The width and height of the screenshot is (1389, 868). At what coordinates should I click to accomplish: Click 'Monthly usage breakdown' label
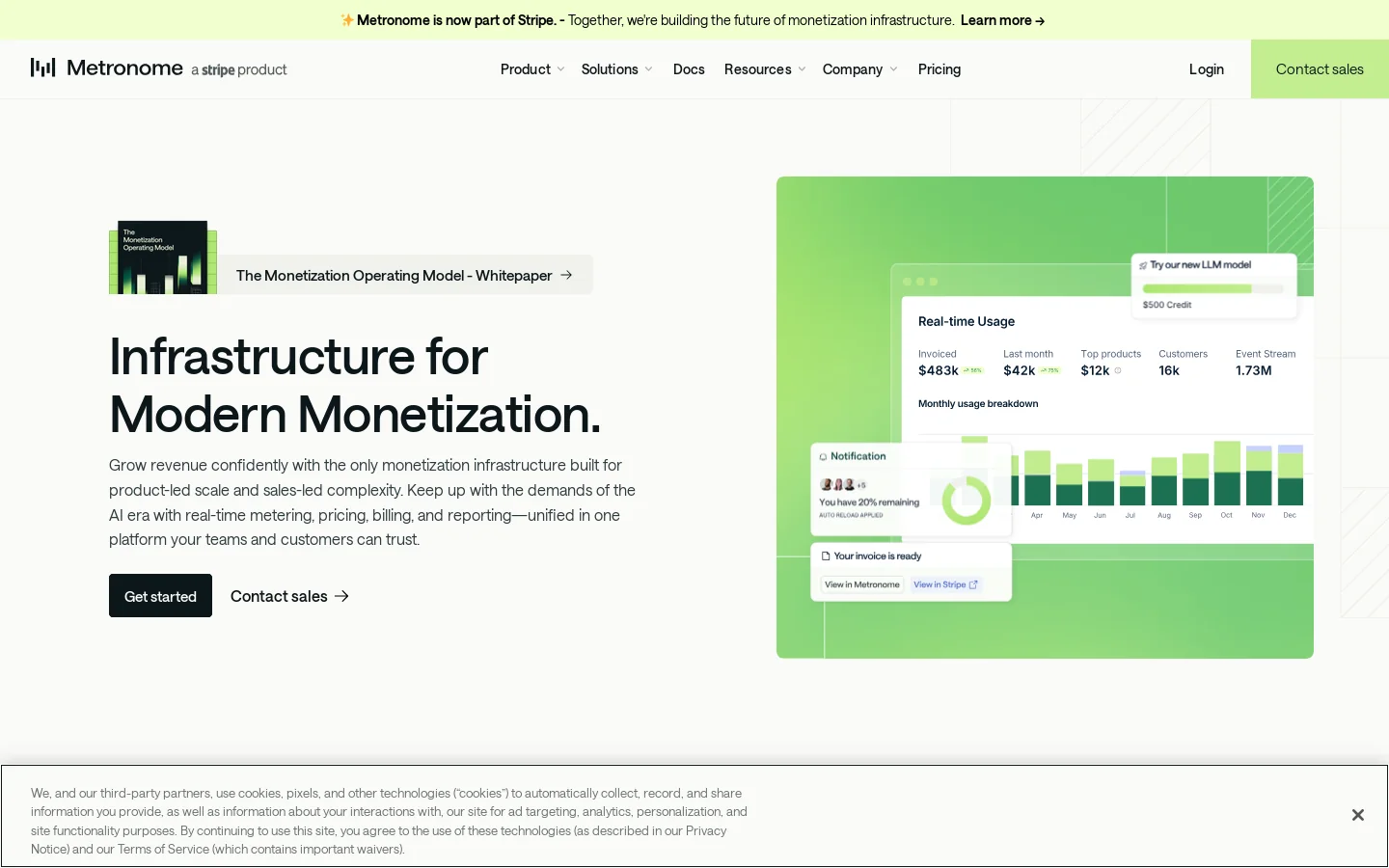tap(978, 404)
